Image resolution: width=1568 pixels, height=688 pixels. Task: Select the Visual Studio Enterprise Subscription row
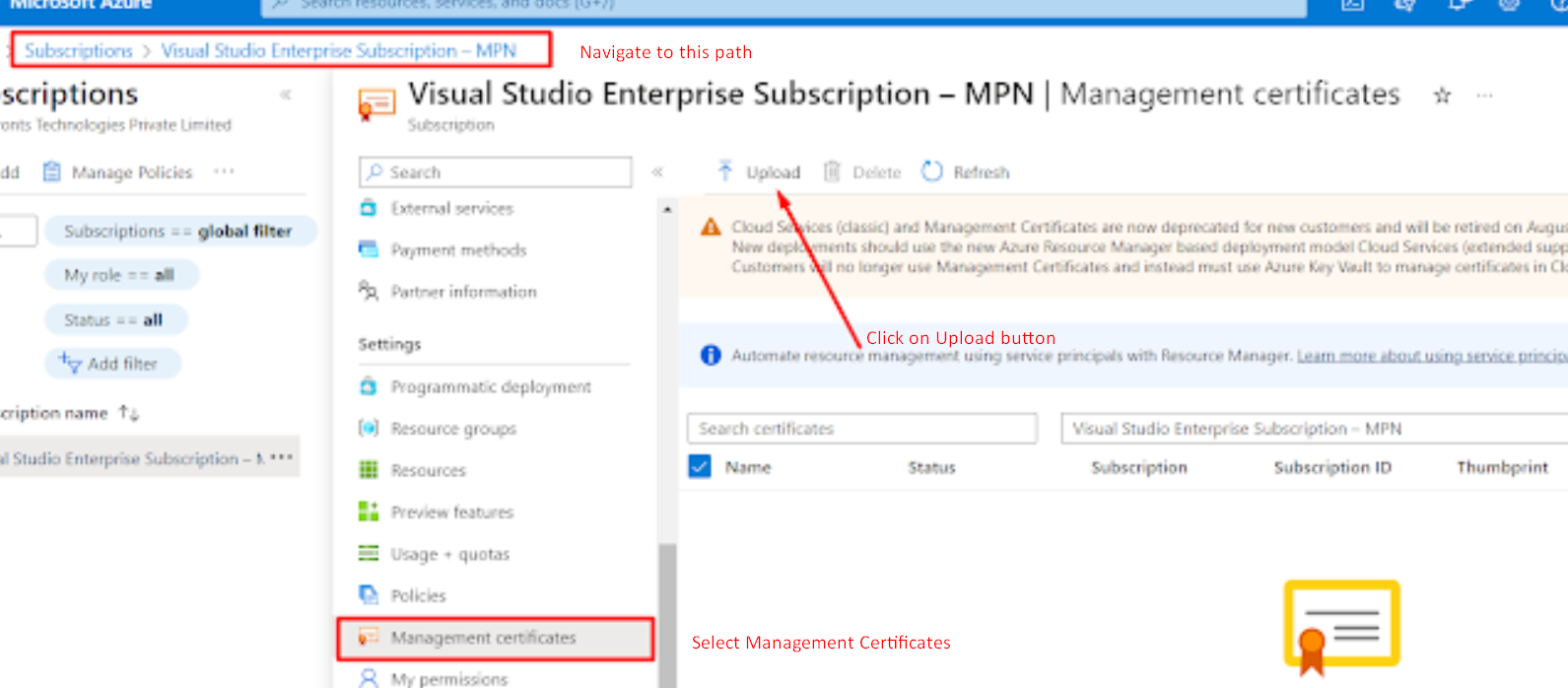tap(148, 458)
